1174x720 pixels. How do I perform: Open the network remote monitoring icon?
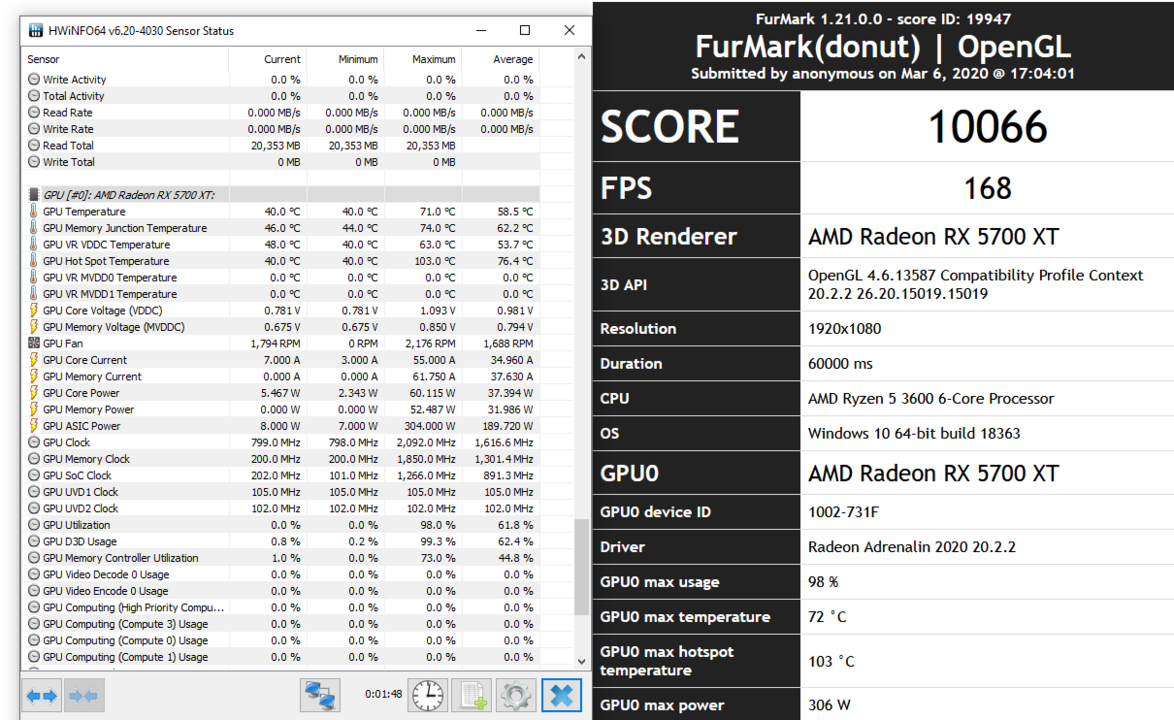320,696
